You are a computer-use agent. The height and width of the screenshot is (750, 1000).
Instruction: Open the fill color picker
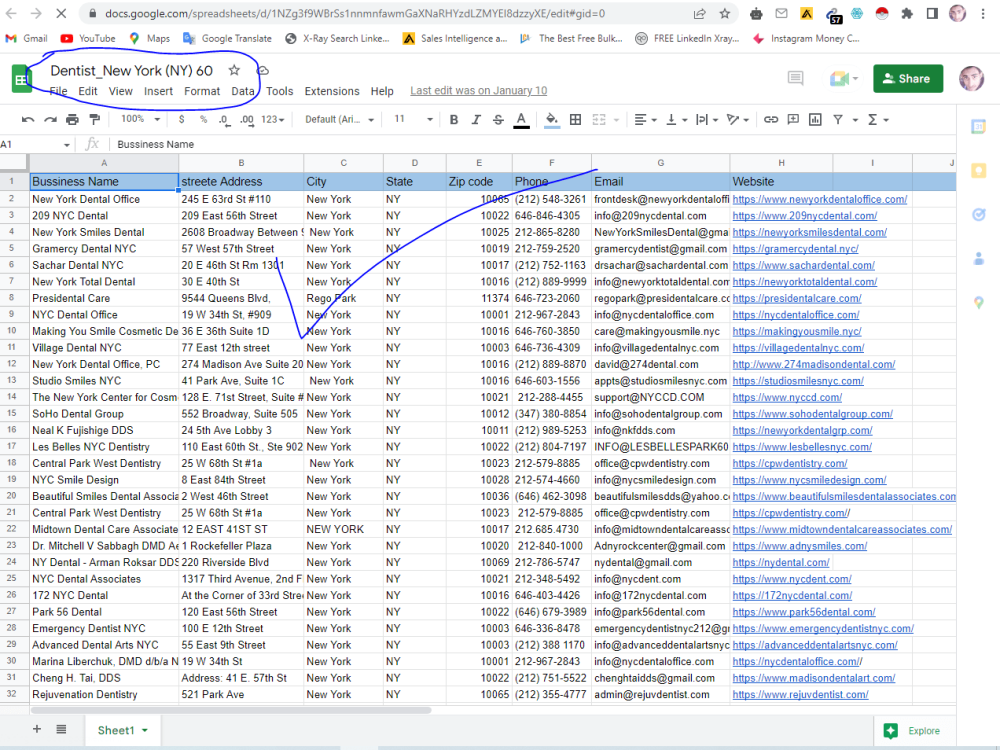tap(552, 120)
